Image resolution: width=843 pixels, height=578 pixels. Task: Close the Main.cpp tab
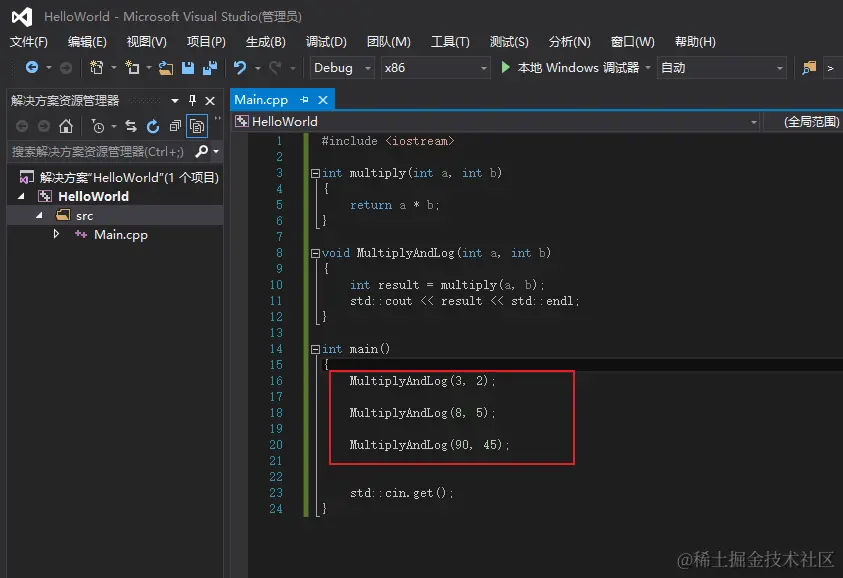[x=323, y=99]
